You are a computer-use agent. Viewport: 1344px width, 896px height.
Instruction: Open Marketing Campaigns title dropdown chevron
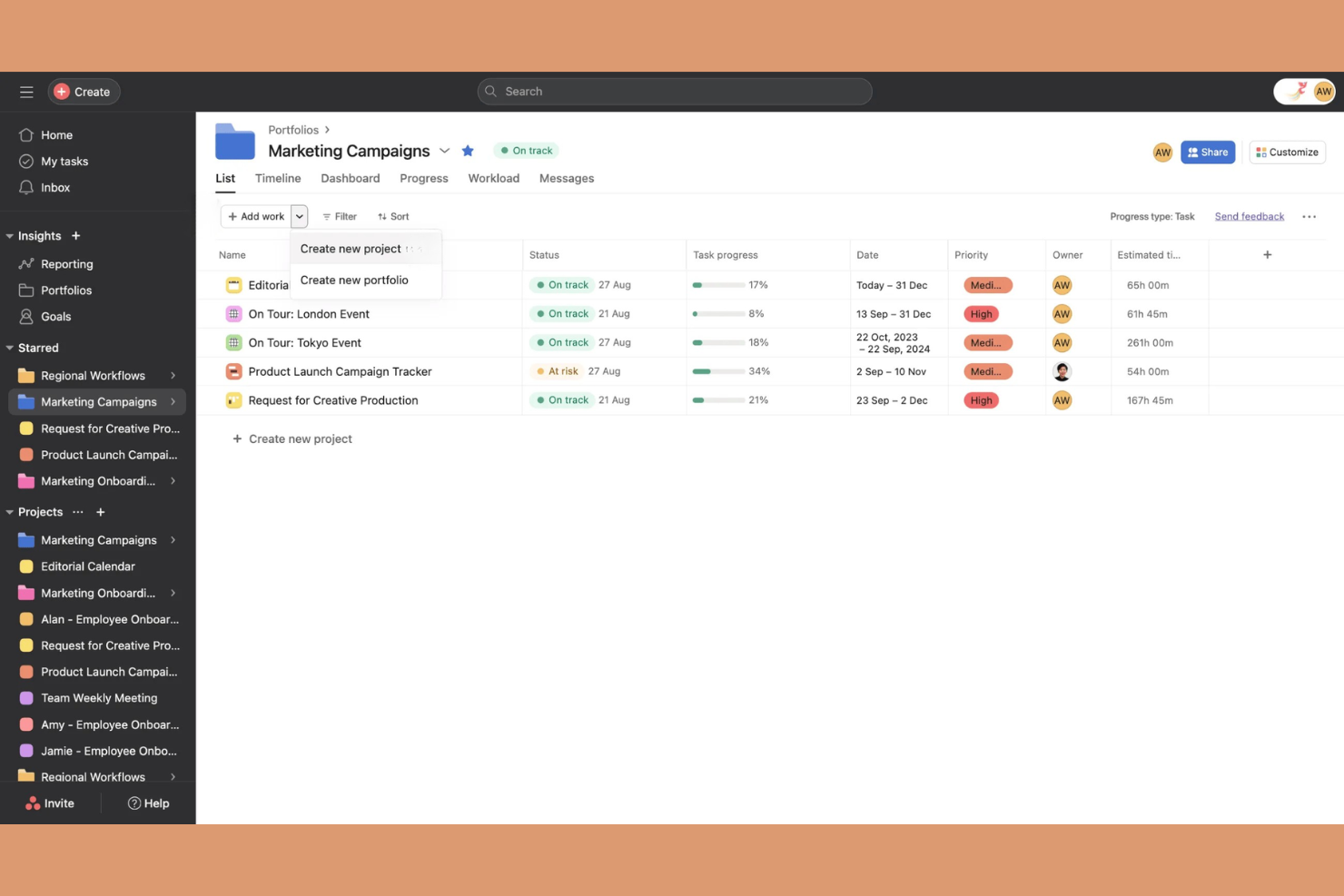tap(445, 151)
